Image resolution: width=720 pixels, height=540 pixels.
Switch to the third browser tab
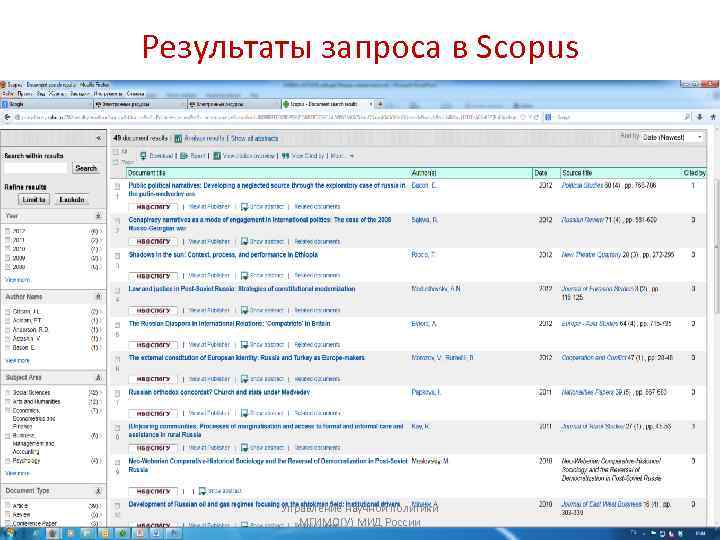pos(234,104)
